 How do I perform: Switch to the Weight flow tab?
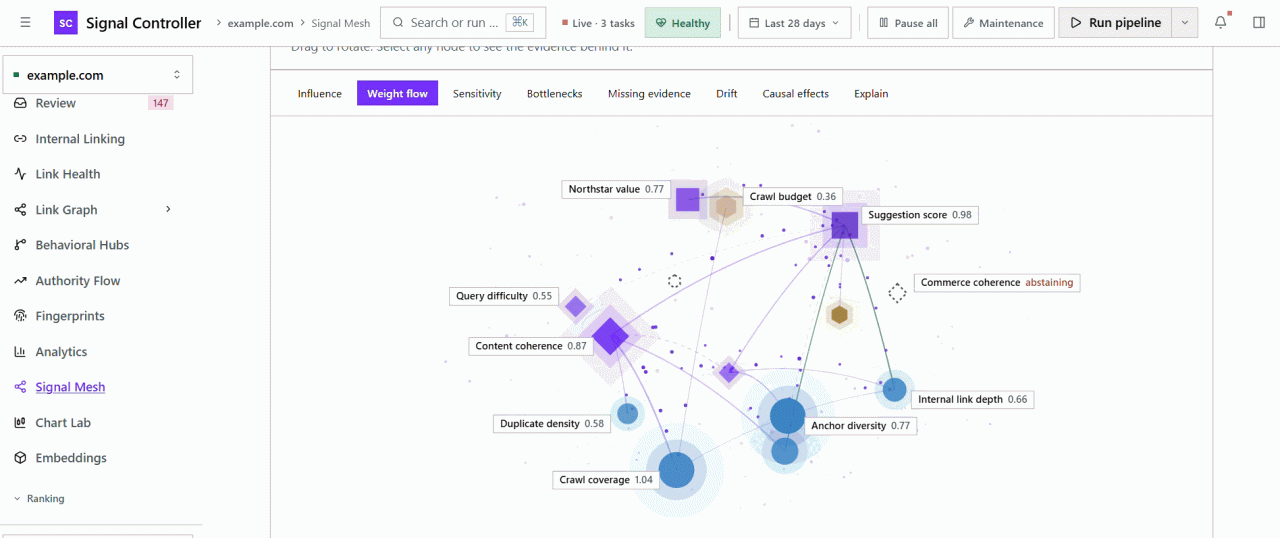397,94
